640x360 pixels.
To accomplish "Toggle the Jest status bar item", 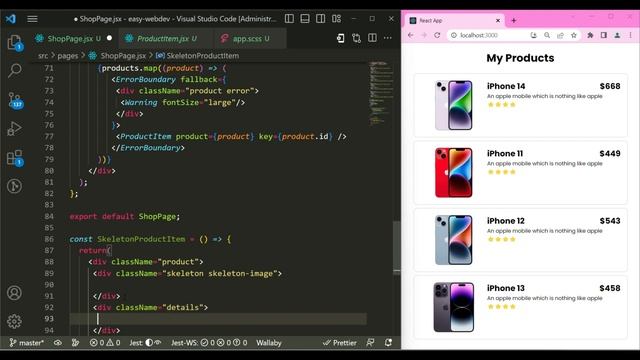I will [145, 343].
